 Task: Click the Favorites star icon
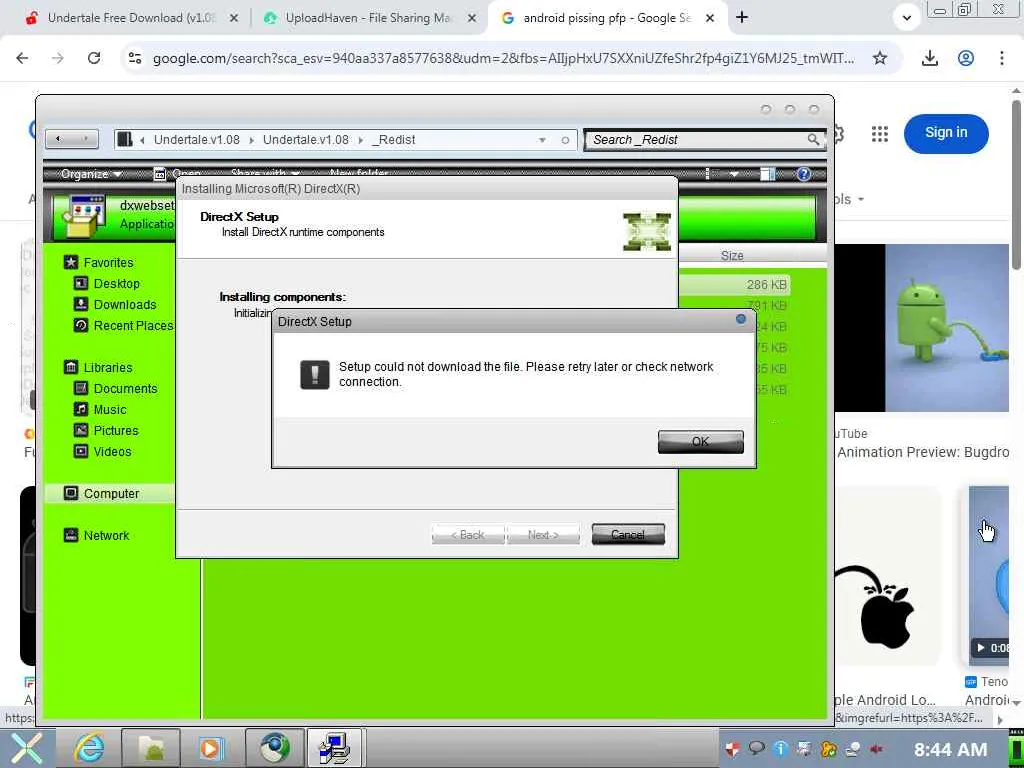click(71, 262)
